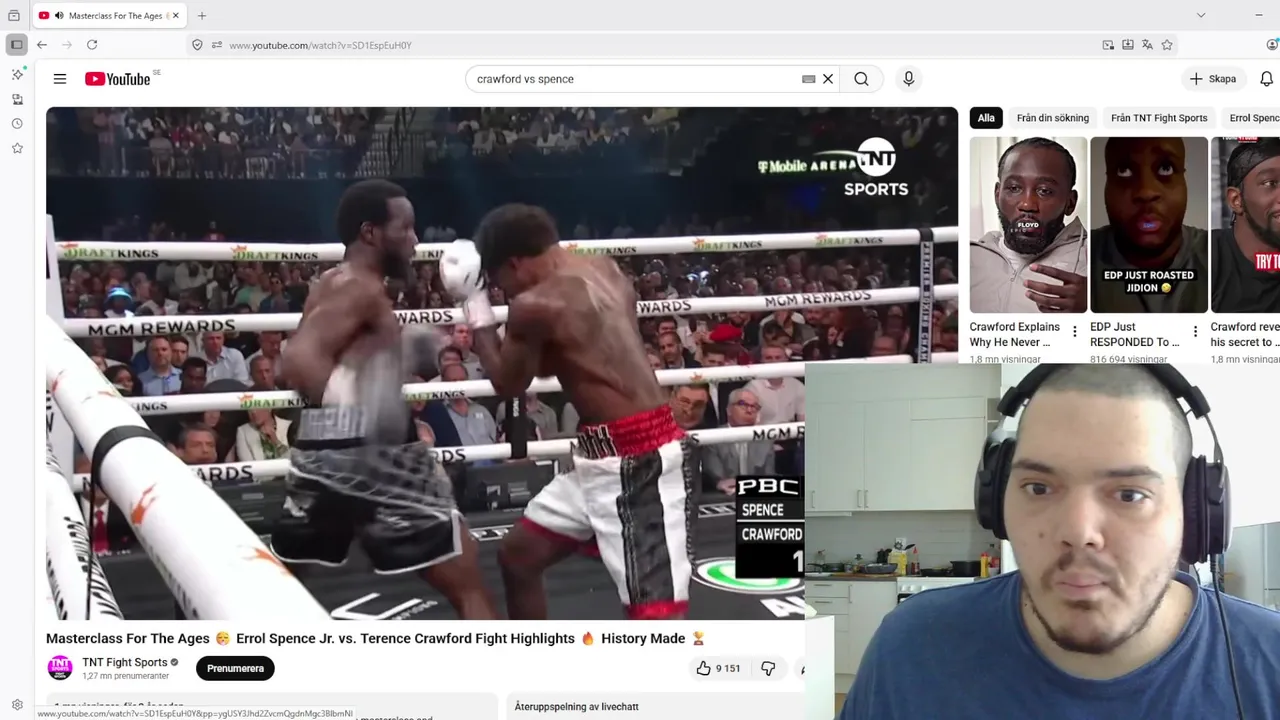
Task: Open a new browser tab
Action: pyautogui.click(x=202, y=15)
